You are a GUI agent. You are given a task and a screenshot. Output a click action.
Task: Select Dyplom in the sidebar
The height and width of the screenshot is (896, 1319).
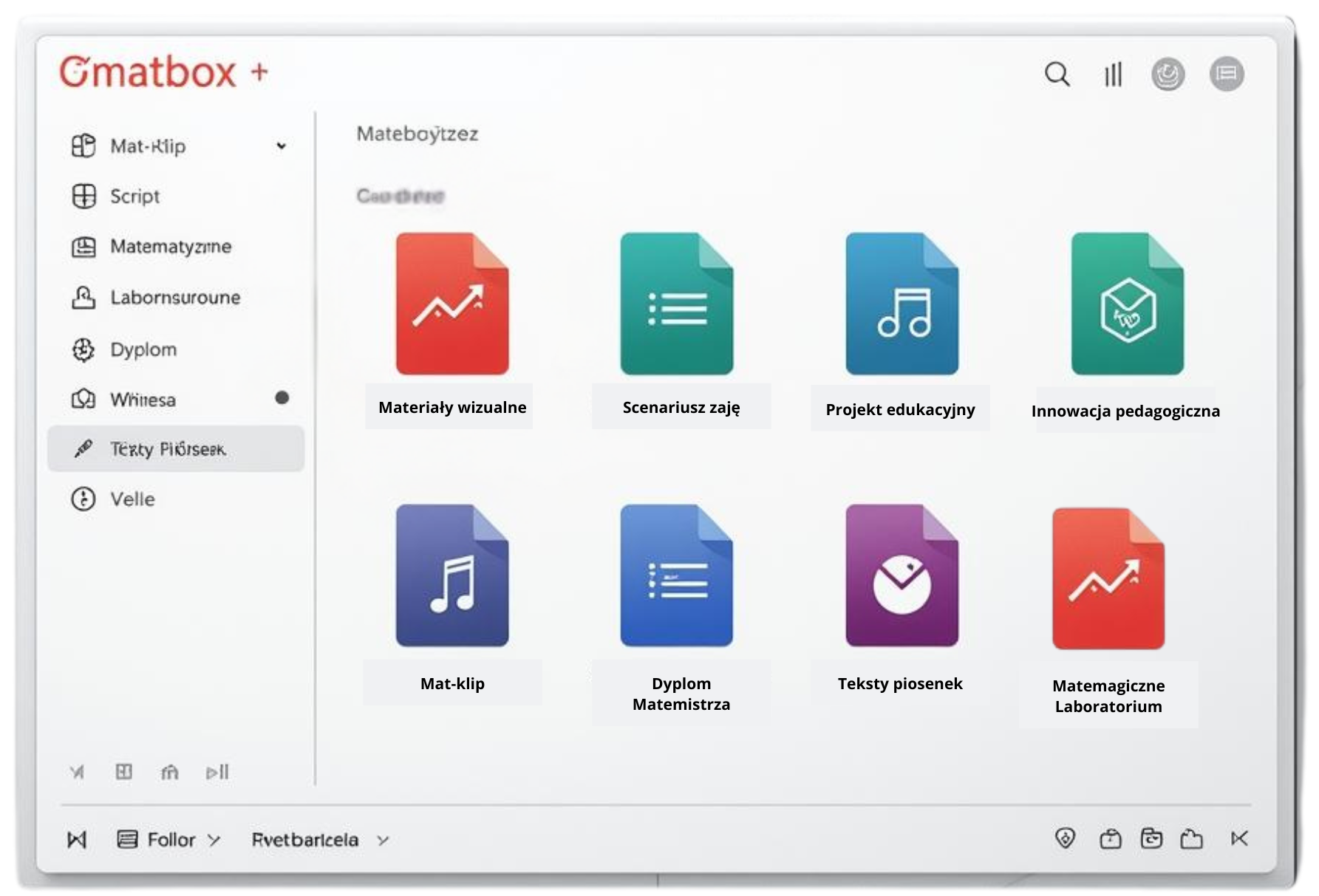point(143,349)
